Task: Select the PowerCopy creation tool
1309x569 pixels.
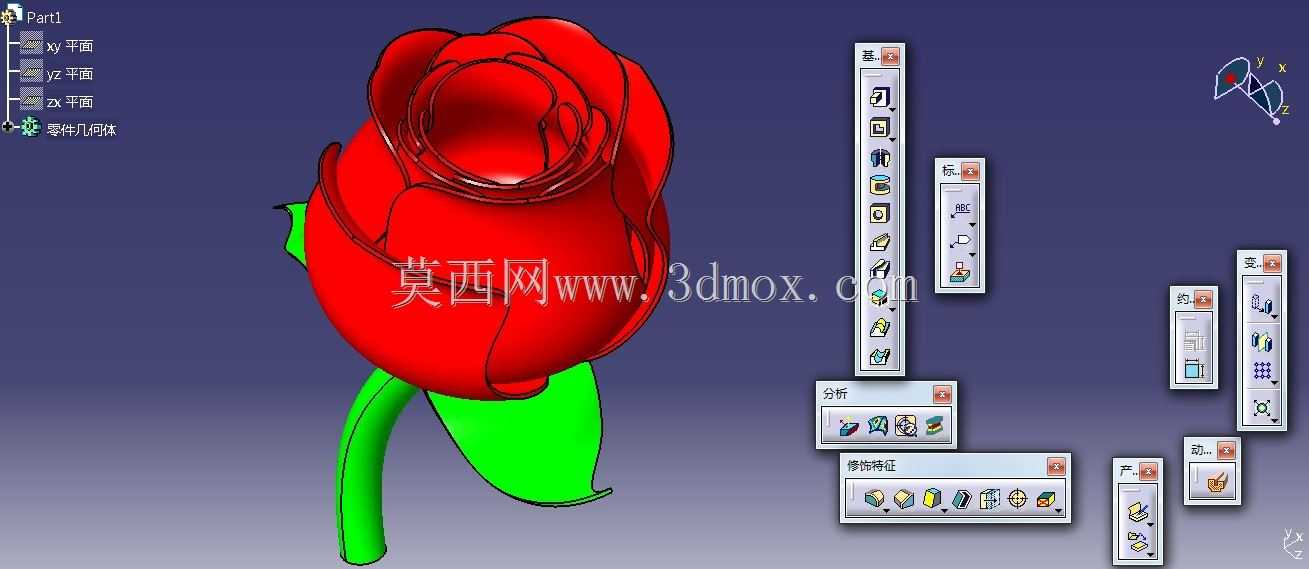Action: click(1136, 512)
